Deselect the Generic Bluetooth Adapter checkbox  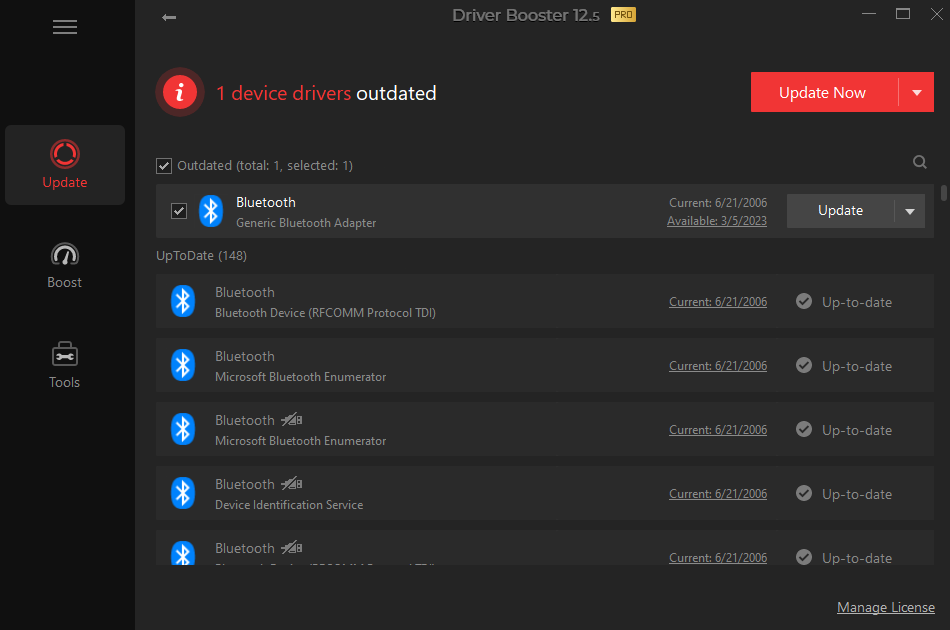coord(179,210)
